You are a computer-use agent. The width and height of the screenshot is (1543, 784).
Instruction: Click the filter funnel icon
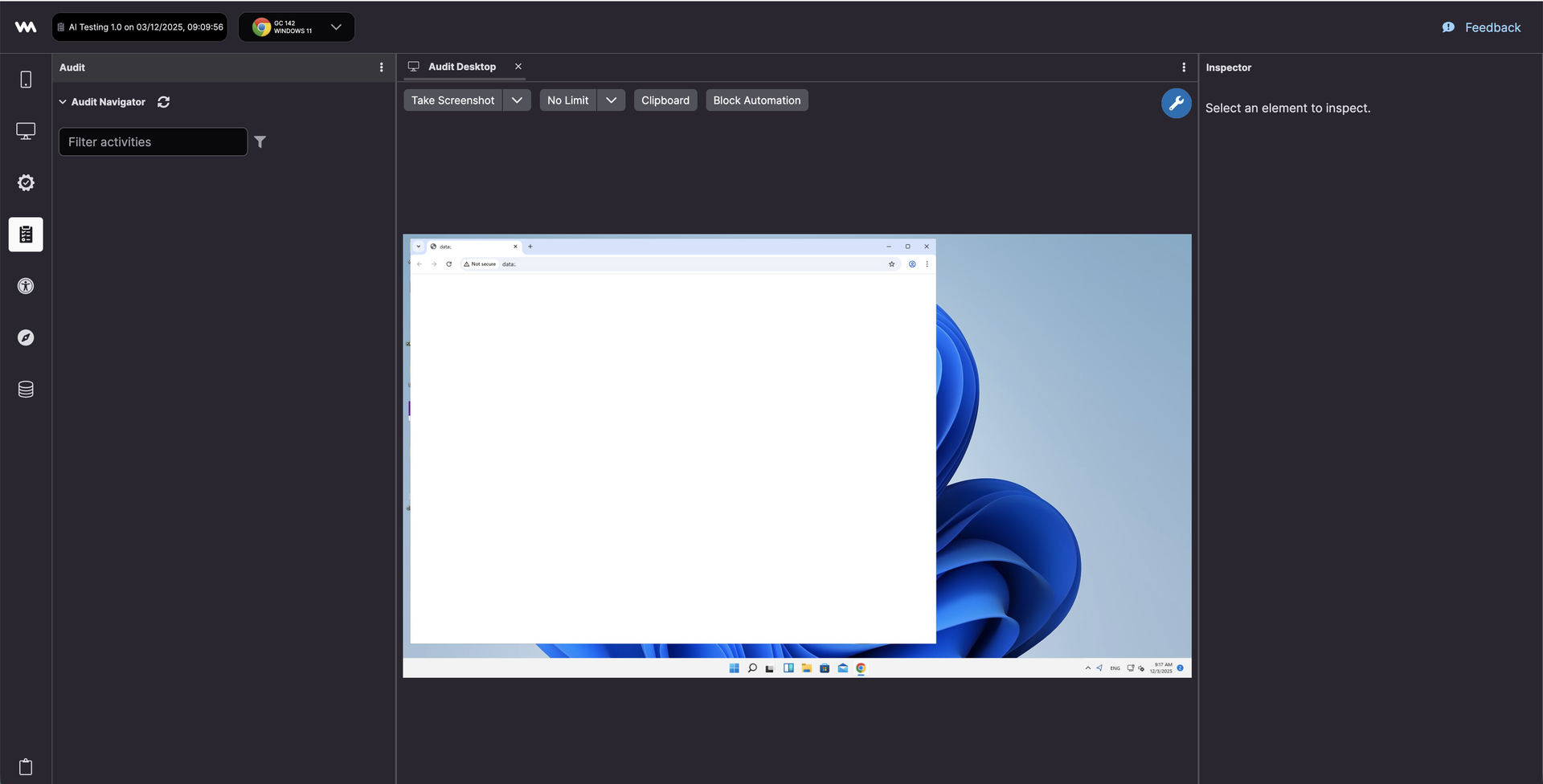pos(260,142)
